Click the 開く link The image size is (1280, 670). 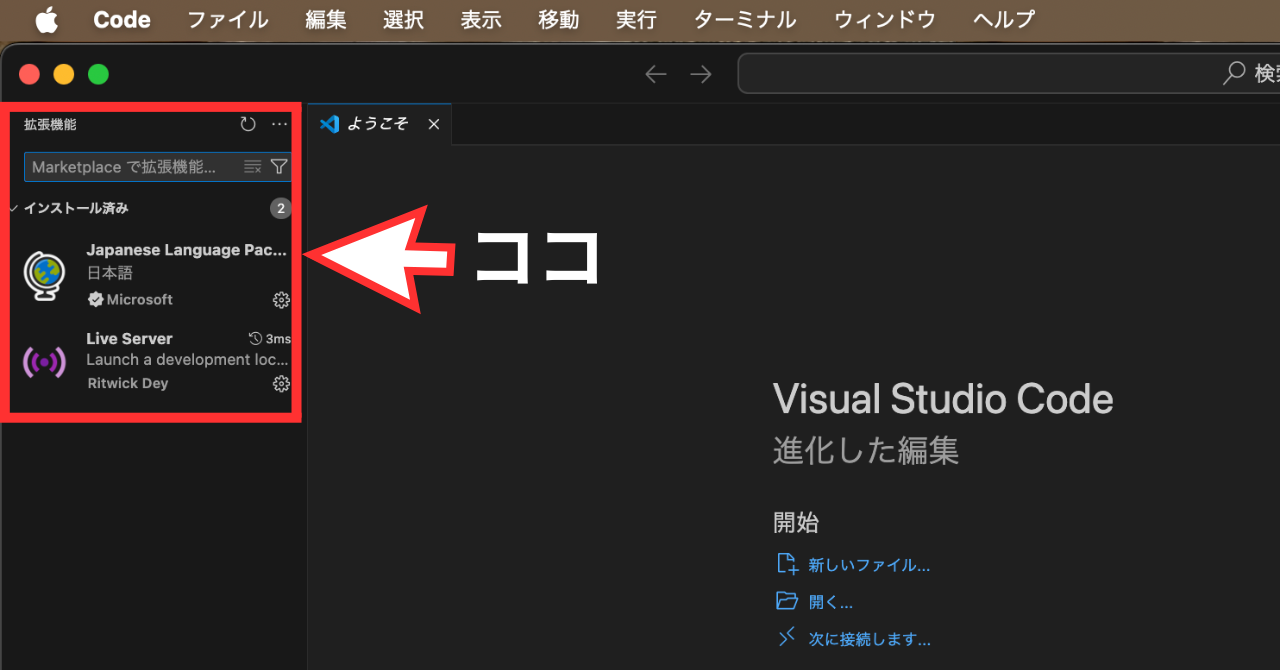[831, 601]
